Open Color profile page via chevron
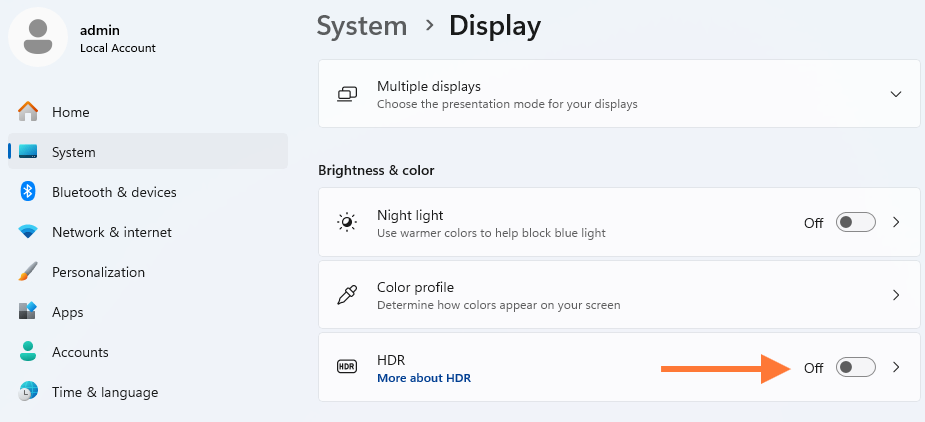Screen dimensions: 925x422 click(x=896, y=295)
